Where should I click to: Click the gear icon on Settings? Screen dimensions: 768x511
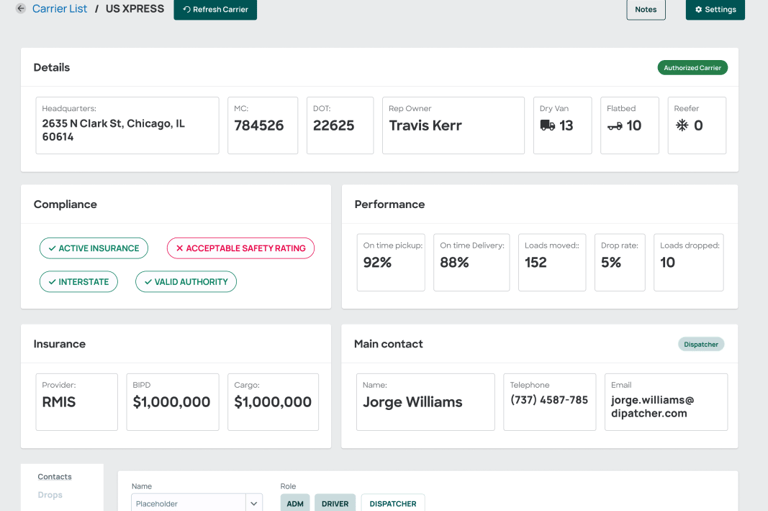(699, 10)
